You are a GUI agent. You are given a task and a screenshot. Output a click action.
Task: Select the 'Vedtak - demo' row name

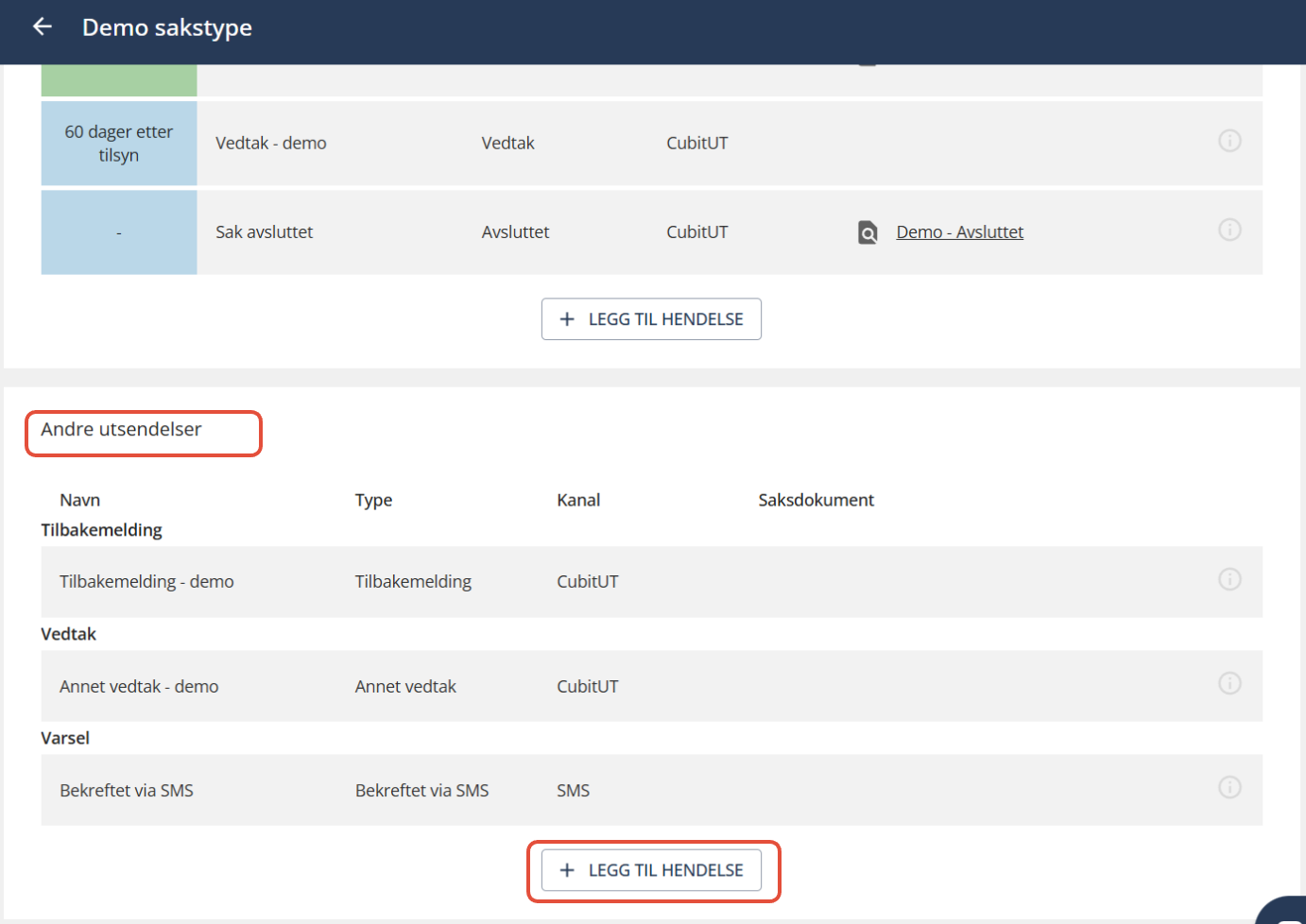point(271,144)
